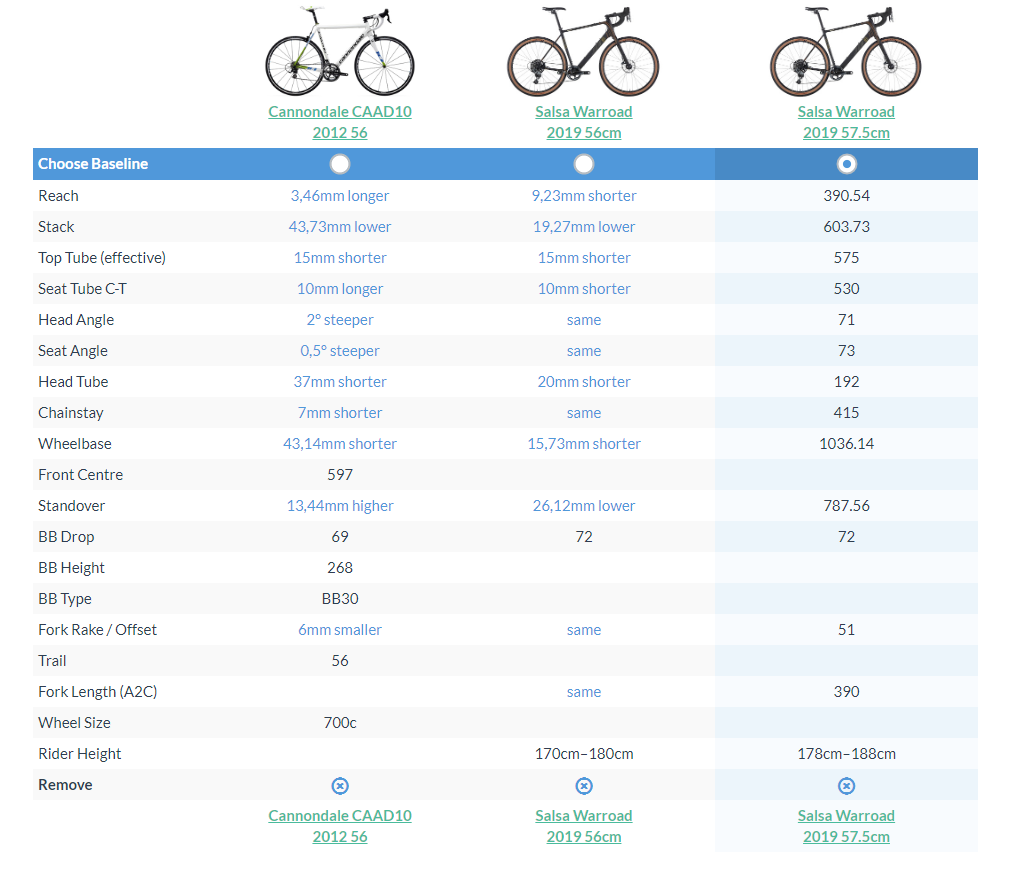Click the BB Drop row label

coord(66,537)
